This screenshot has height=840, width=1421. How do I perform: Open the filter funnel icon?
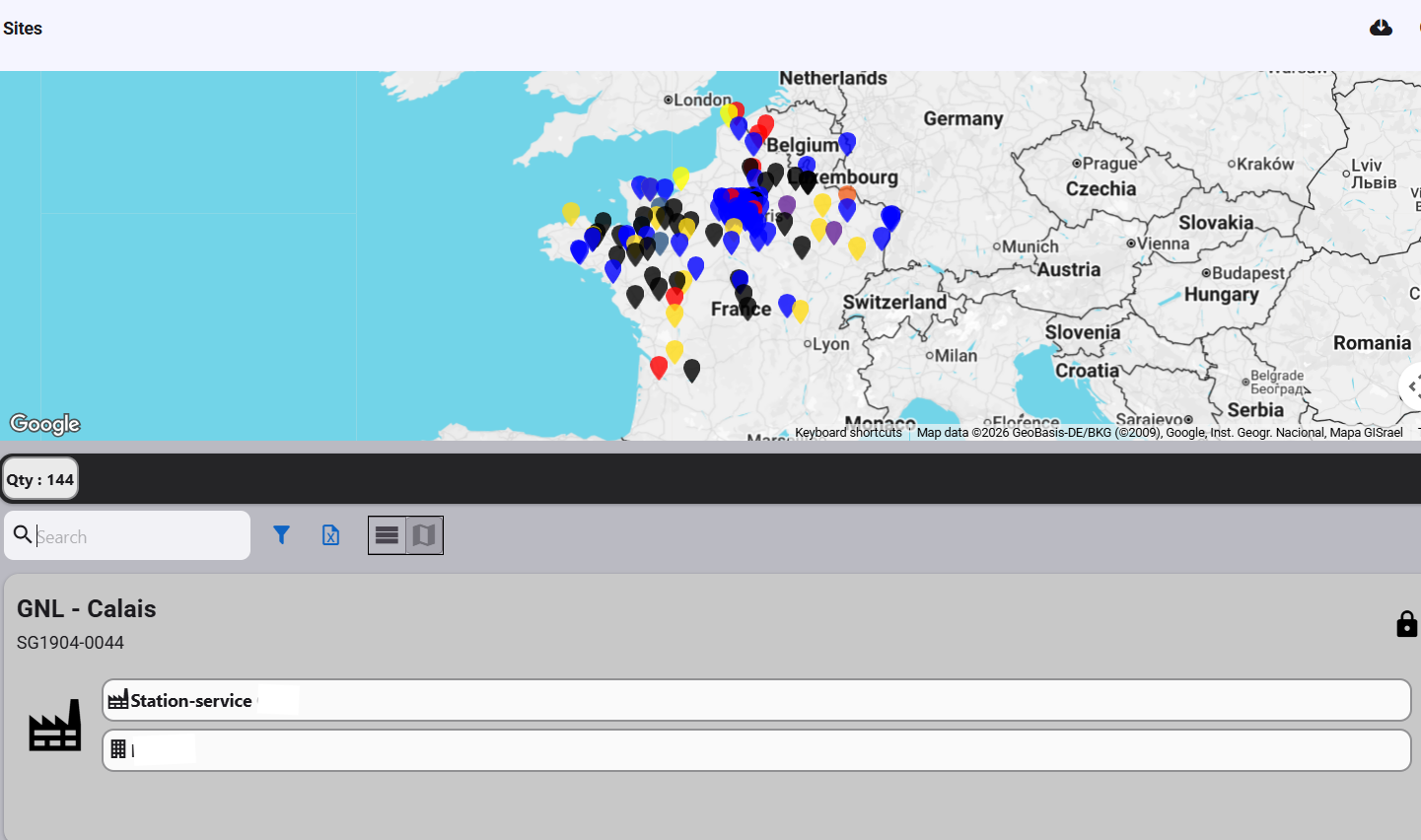pyautogui.click(x=281, y=535)
